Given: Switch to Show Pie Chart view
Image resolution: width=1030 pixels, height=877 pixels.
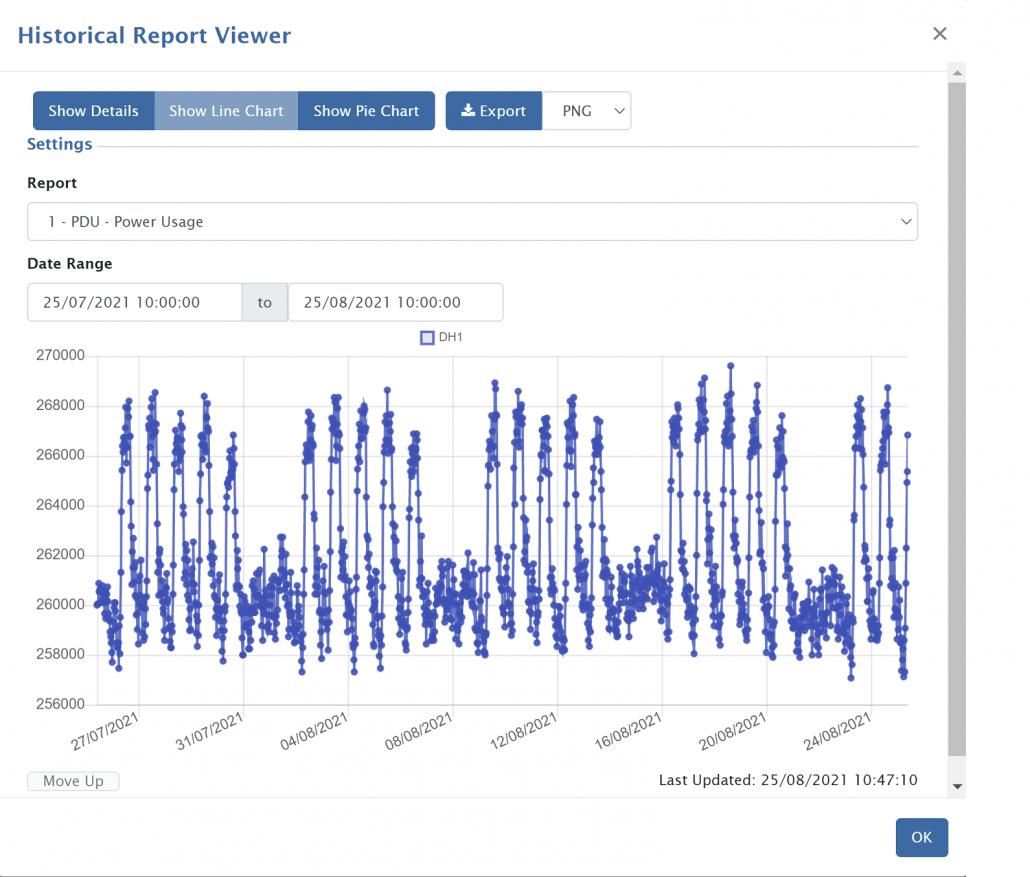Looking at the screenshot, I should click(x=366, y=111).
